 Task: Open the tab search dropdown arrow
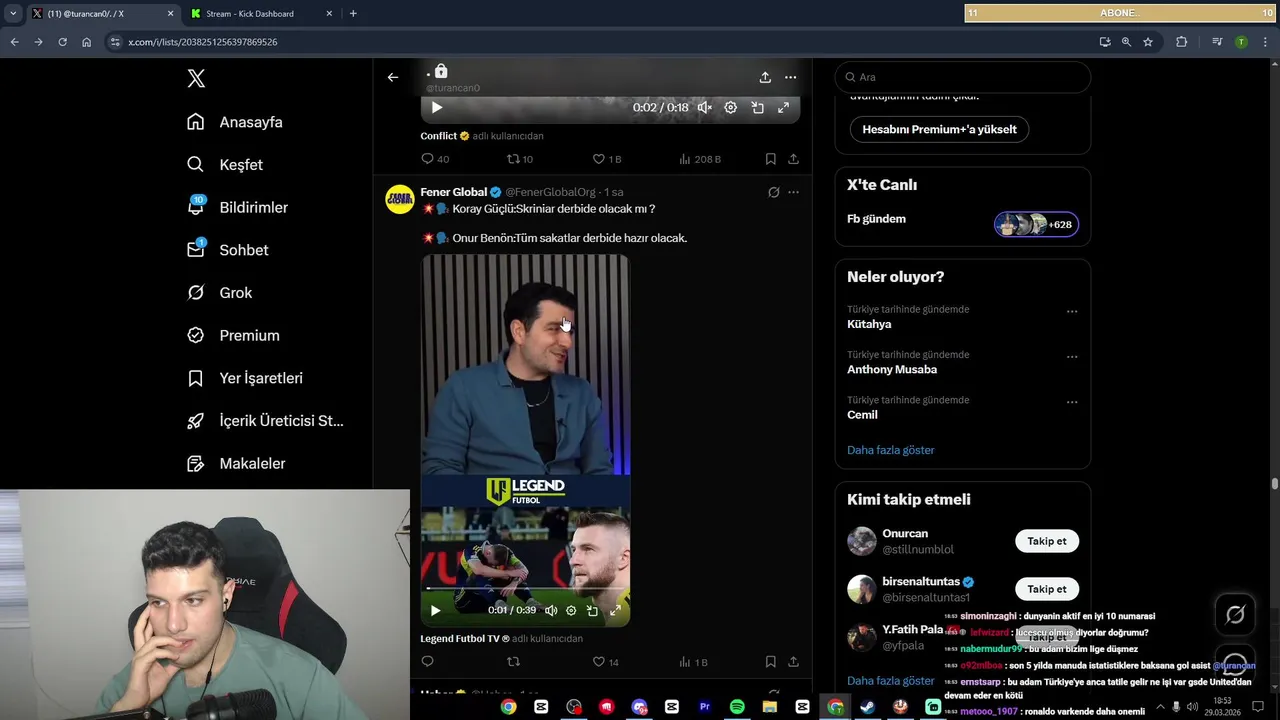(x=12, y=14)
